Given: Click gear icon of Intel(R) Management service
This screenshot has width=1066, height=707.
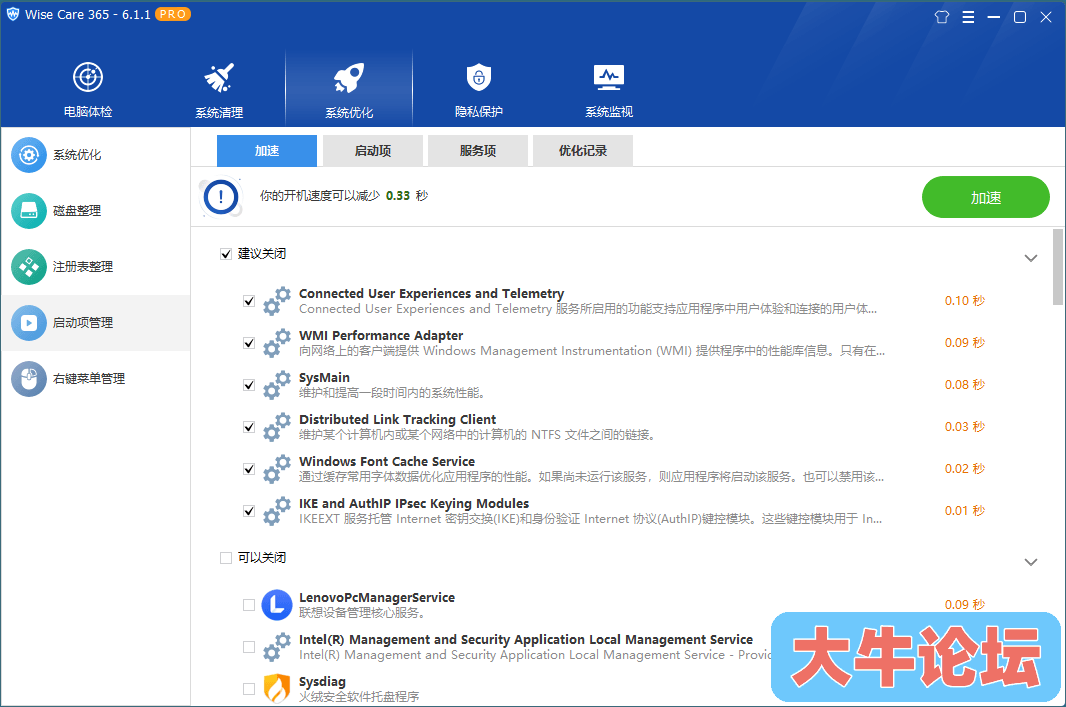Looking at the screenshot, I should pyautogui.click(x=277, y=647).
